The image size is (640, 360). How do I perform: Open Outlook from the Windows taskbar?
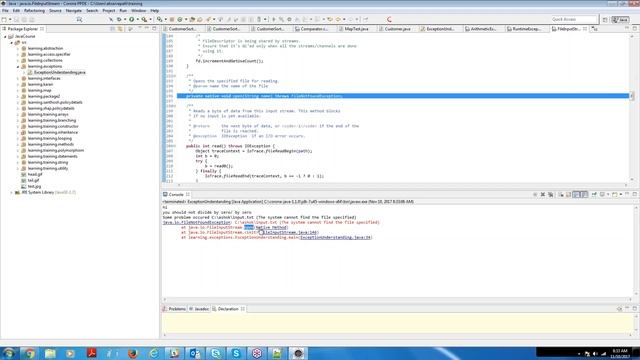[x=195, y=353]
